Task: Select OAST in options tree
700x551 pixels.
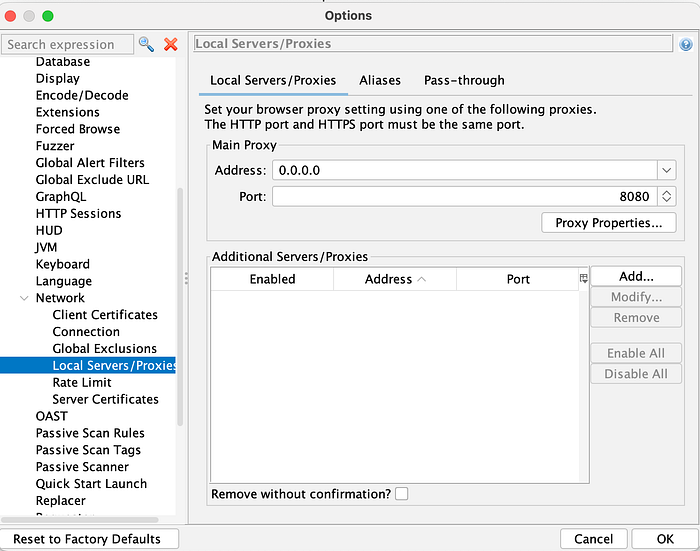Action: pyautogui.click(x=51, y=416)
